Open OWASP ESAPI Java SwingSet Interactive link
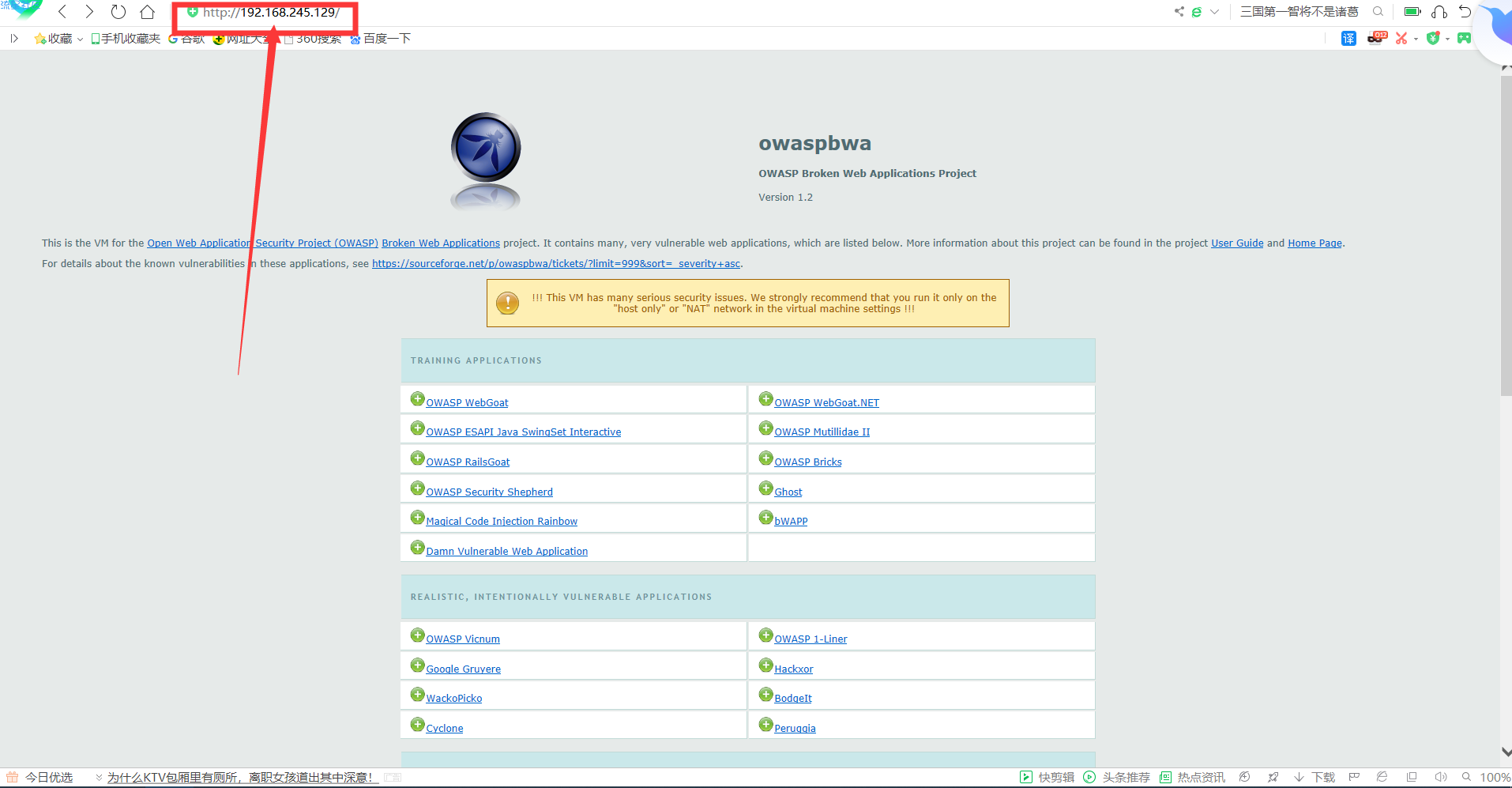 coord(523,432)
